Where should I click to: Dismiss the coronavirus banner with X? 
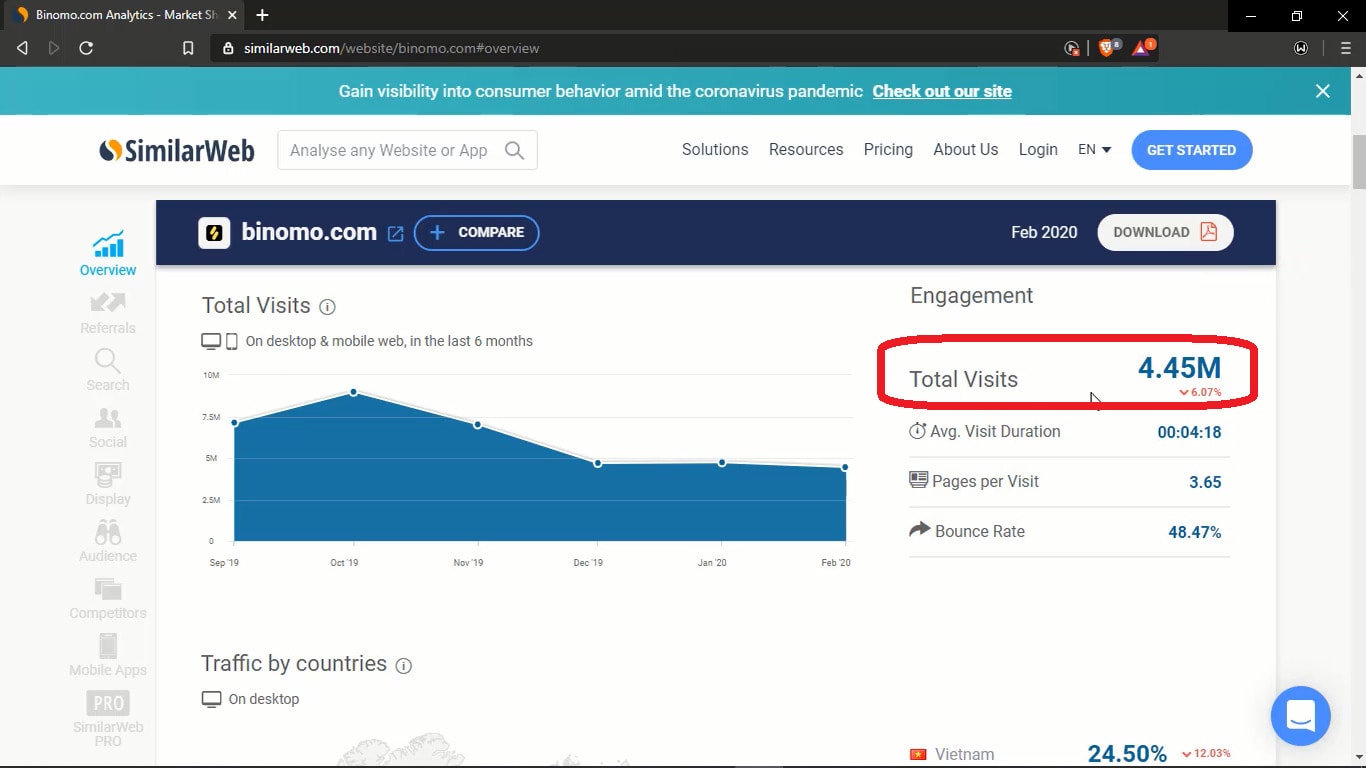1323,91
